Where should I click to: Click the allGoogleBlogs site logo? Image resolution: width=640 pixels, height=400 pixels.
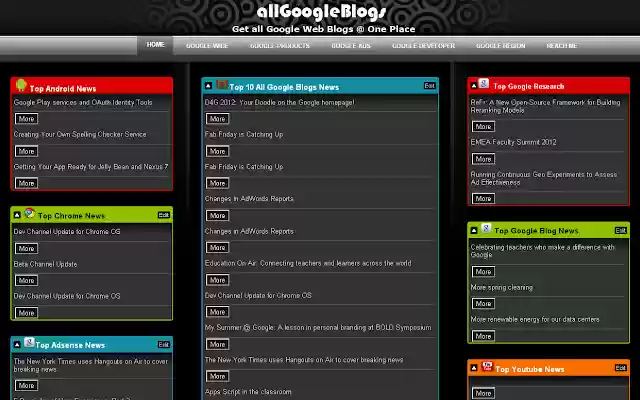(x=322, y=12)
